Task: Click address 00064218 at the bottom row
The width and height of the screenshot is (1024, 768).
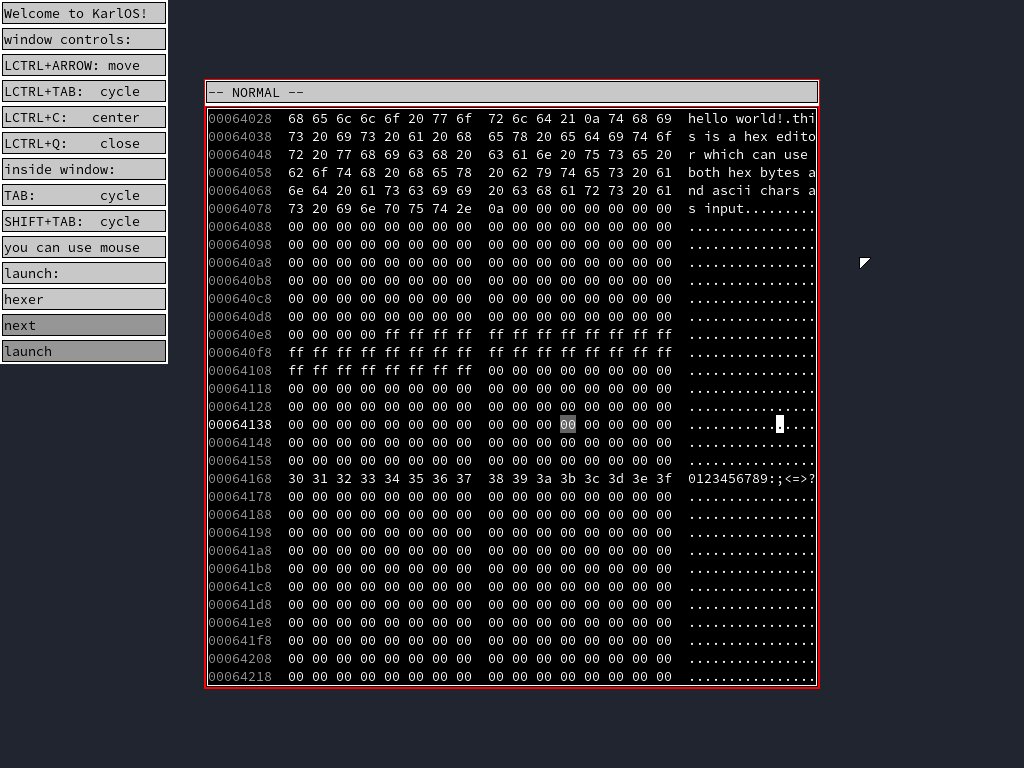Action: click(240, 677)
